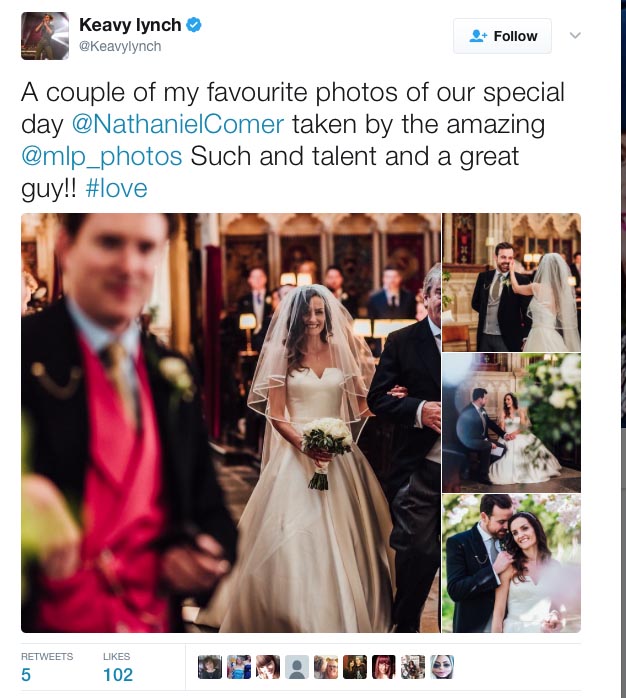Follow Keavy lynch
Viewport: 626px width, 698px height.
coord(502,36)
